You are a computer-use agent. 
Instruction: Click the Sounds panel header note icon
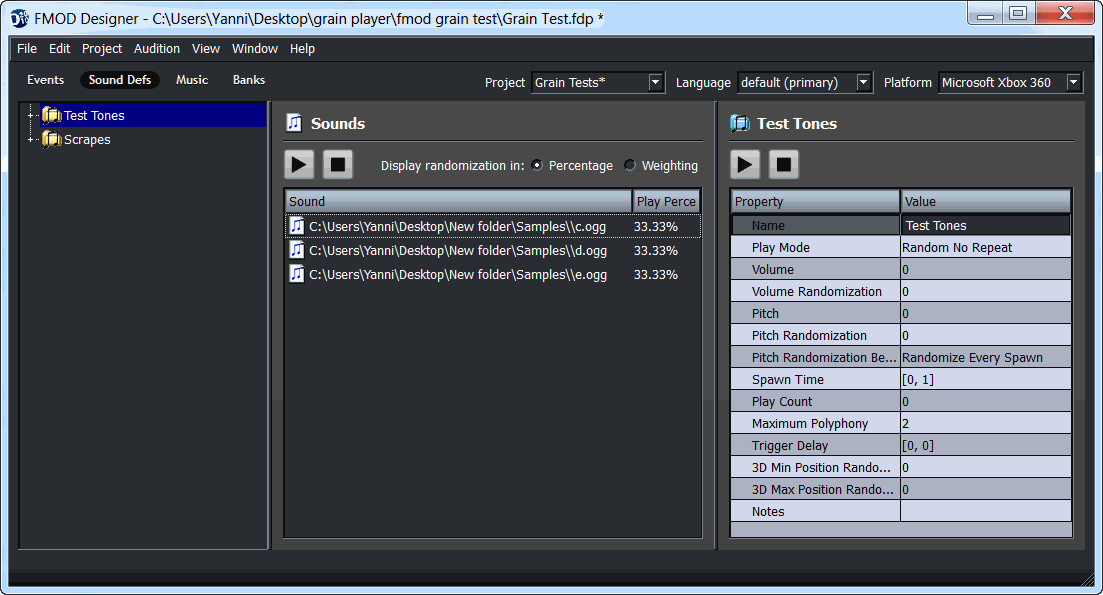[x=294, y=123]
